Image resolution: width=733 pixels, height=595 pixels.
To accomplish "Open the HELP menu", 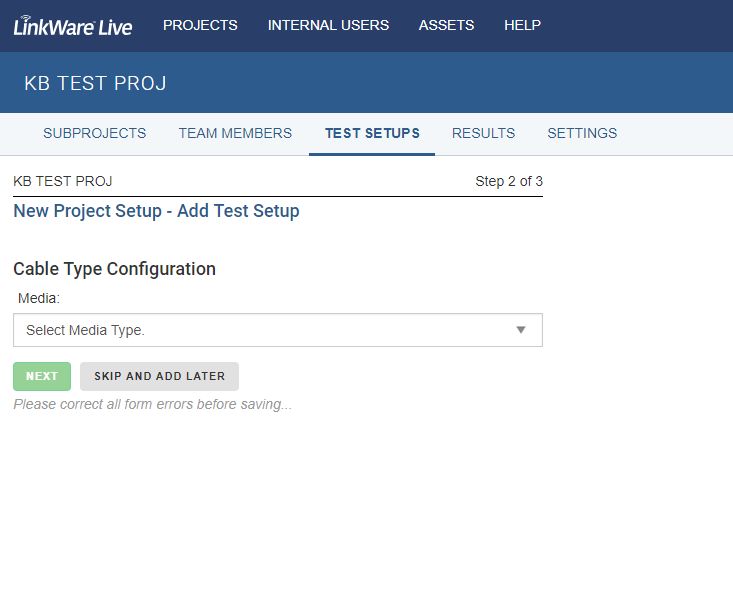I will [522, 25].
